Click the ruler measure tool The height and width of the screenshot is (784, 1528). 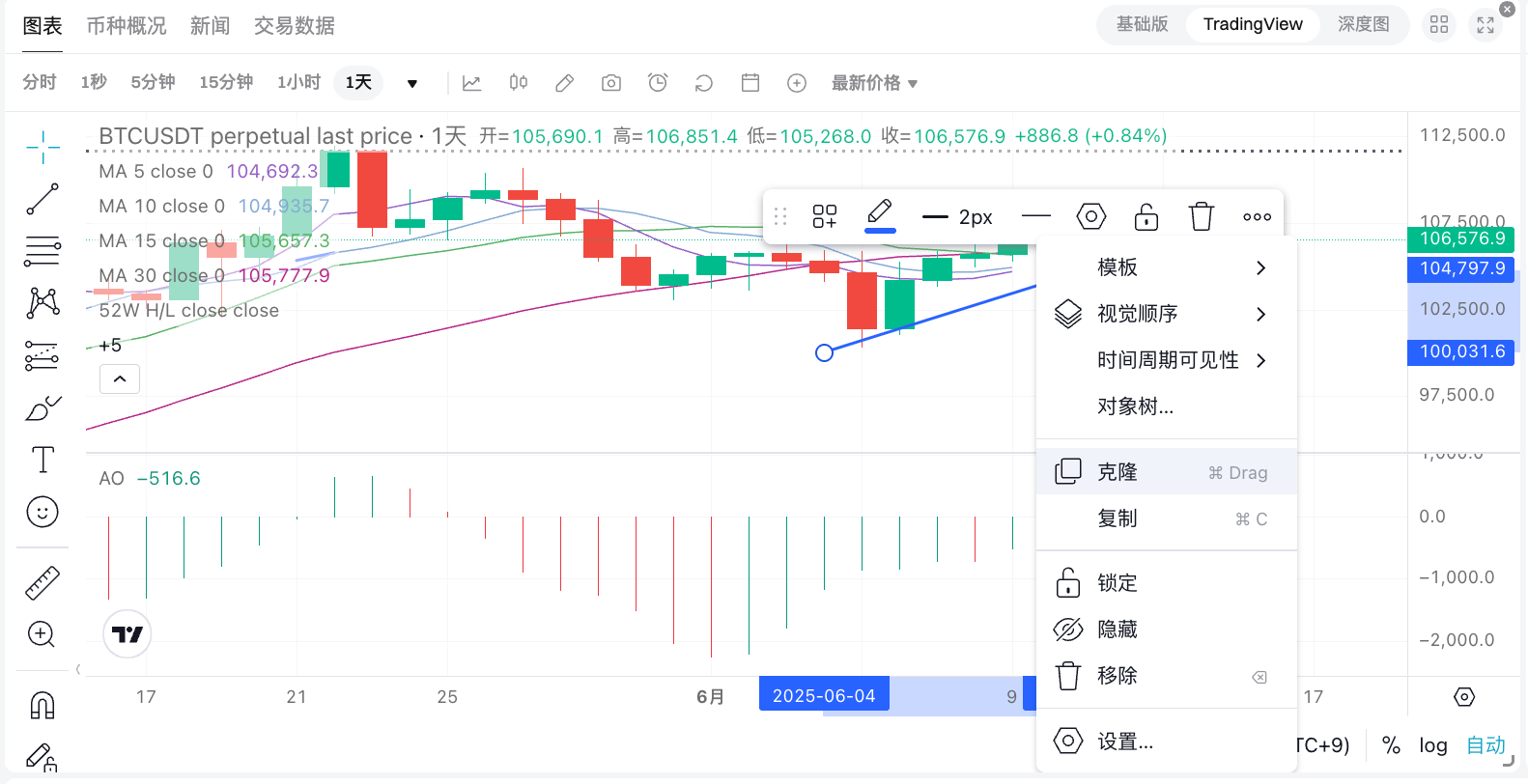pyautogui.click(x=42, y=583)
